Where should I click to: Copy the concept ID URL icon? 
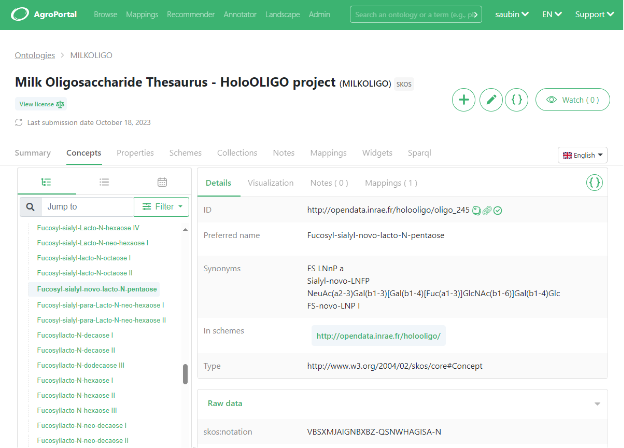tap(476, 210)
